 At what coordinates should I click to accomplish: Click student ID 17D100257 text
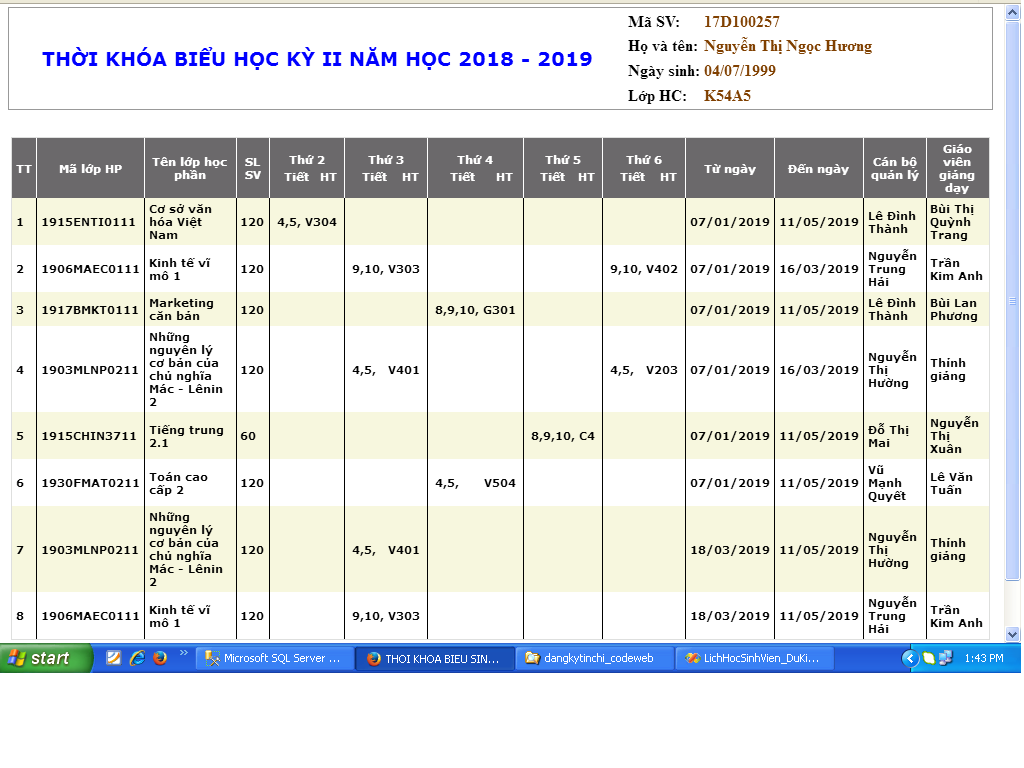click(x=741, y=22)
